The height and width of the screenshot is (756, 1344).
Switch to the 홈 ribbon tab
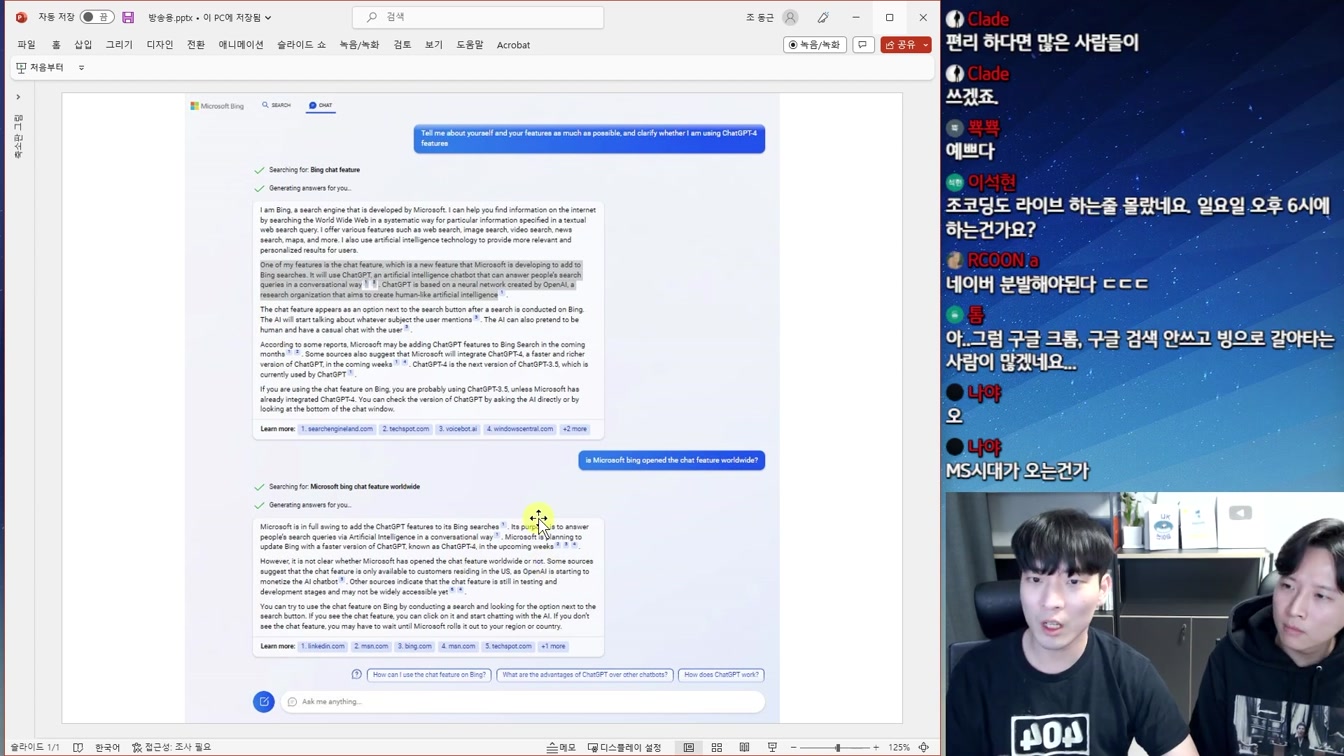[x=56, y=45]
